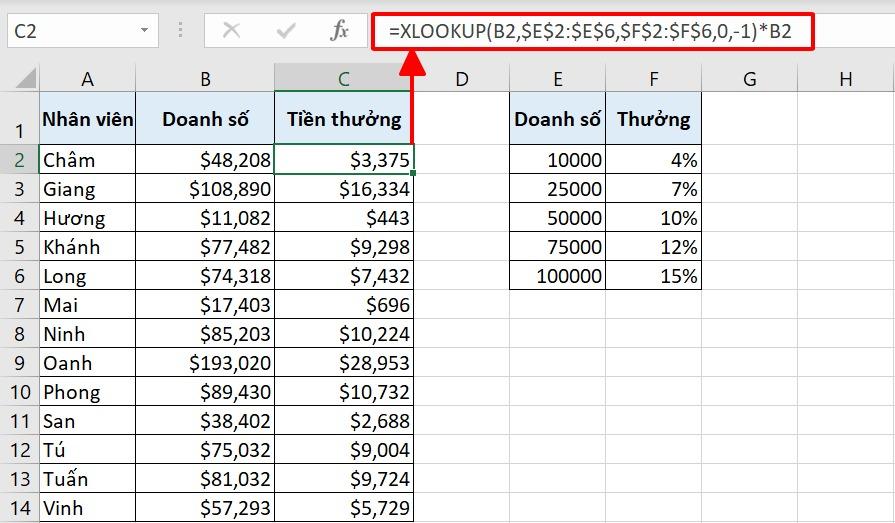Click the 50000 threshold cell
The height and width of the screenshot is (523, 895).
[x=557, y=218]
